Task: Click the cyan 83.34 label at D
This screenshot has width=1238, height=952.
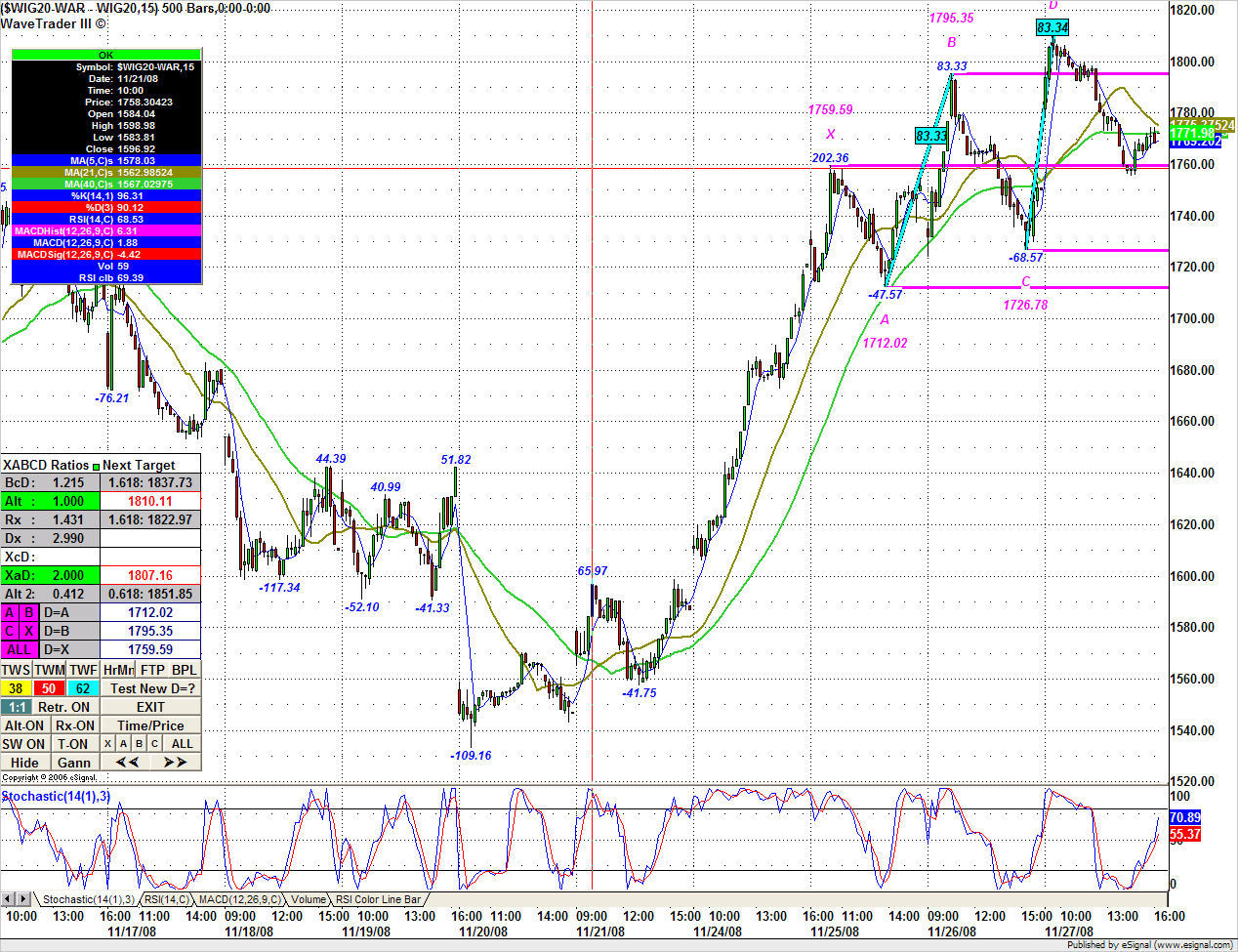Action: click(1052, 27)
